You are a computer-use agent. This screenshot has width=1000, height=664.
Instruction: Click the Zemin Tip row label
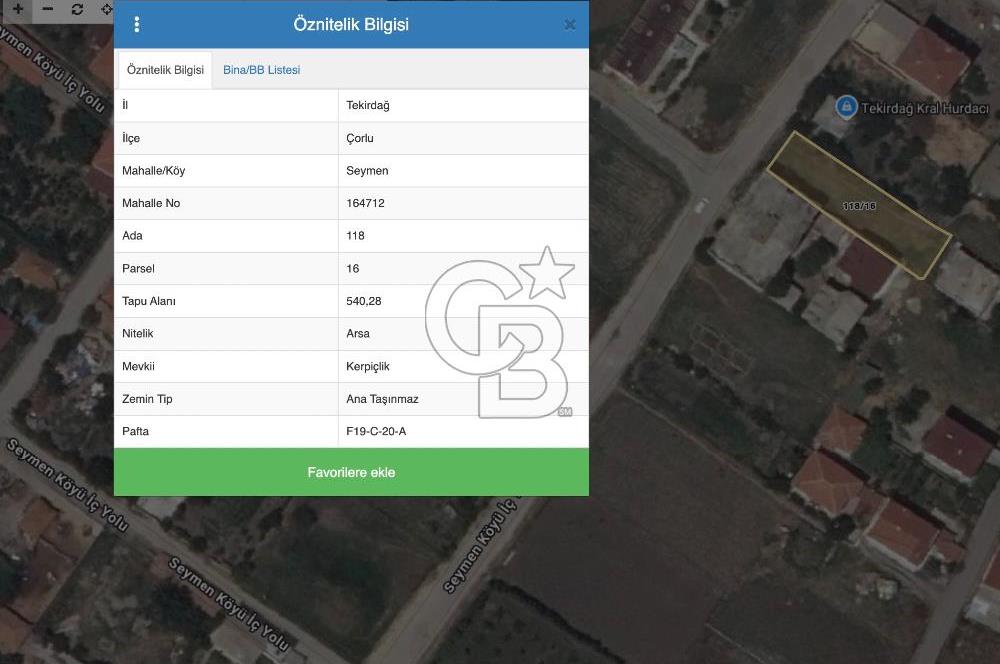click(147, 399)
